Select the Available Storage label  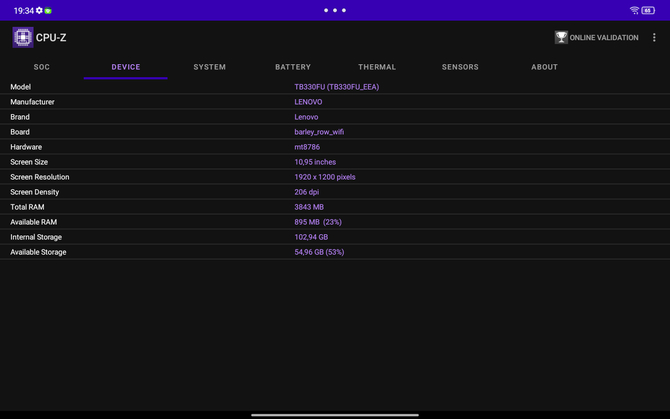[38, 252]
